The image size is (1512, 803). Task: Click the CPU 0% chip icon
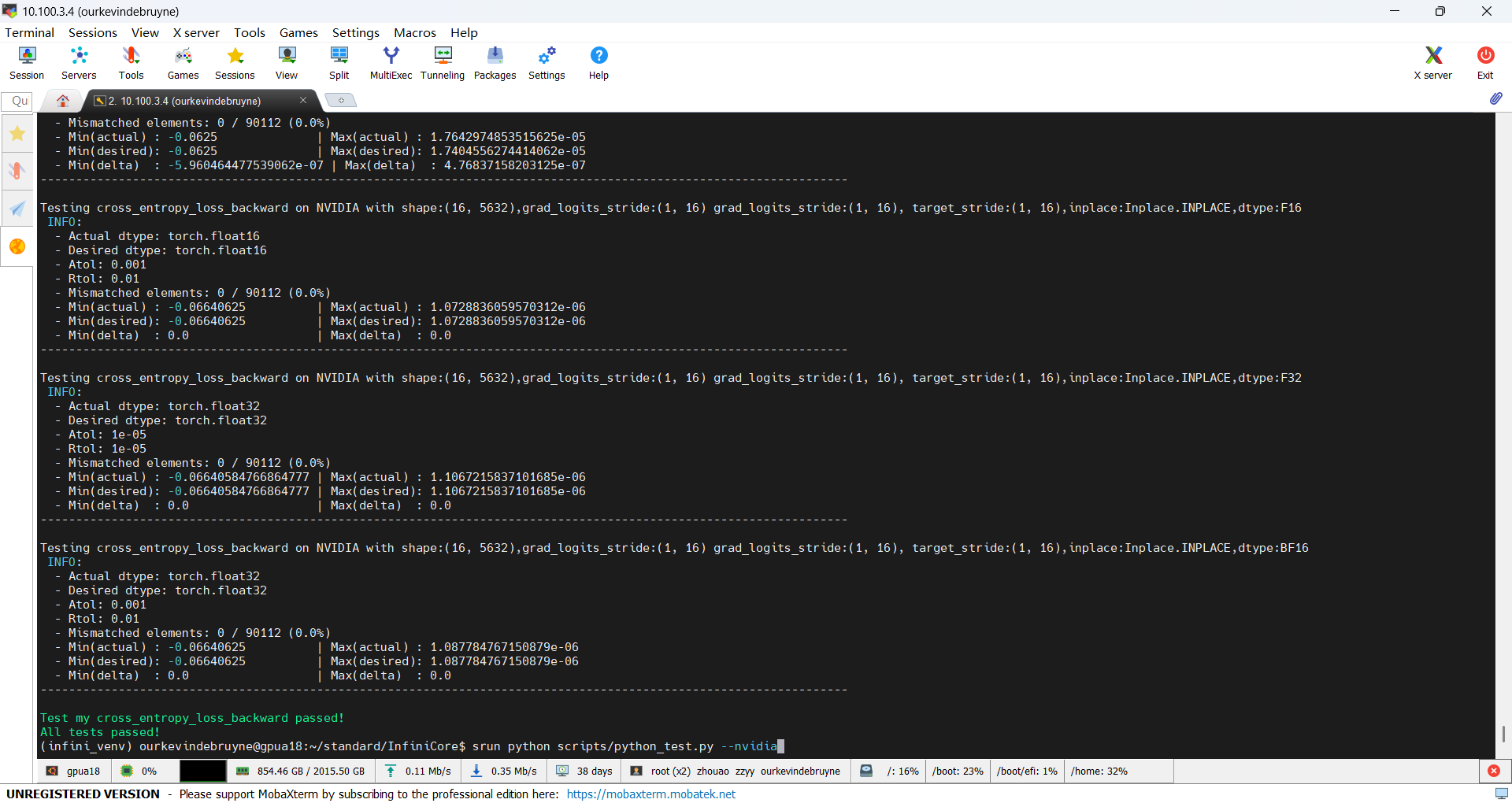pos(127,771)
